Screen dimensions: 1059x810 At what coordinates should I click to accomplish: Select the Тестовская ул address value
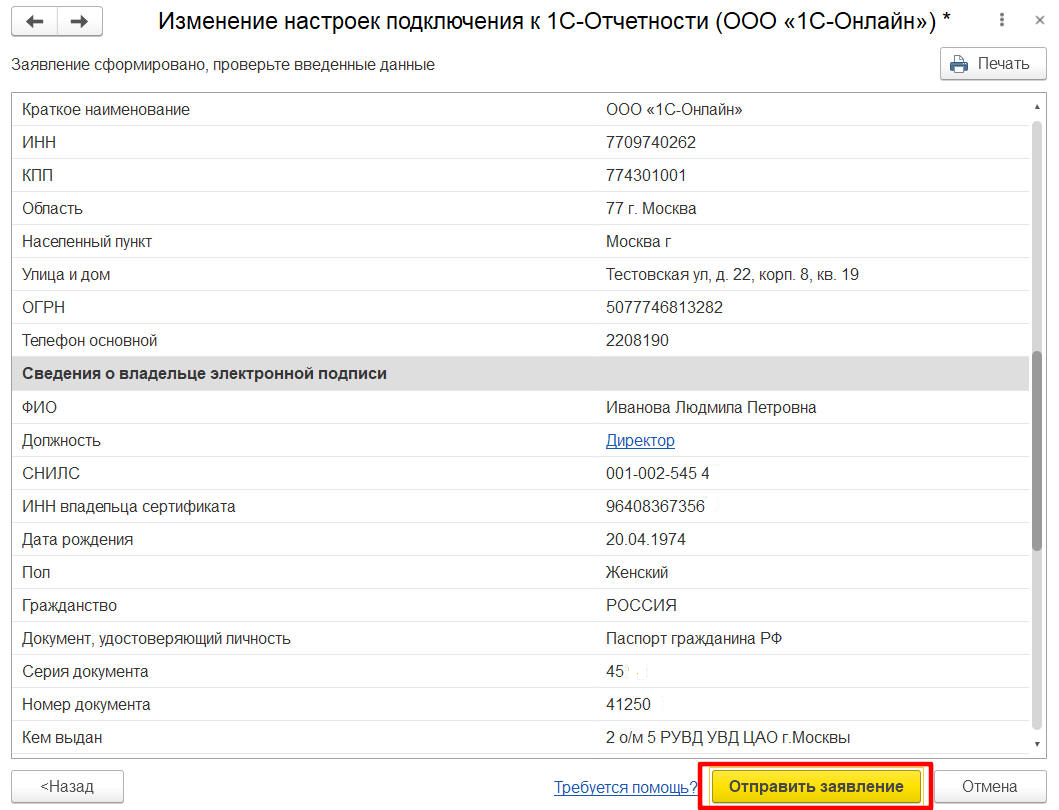click(732, 275)
